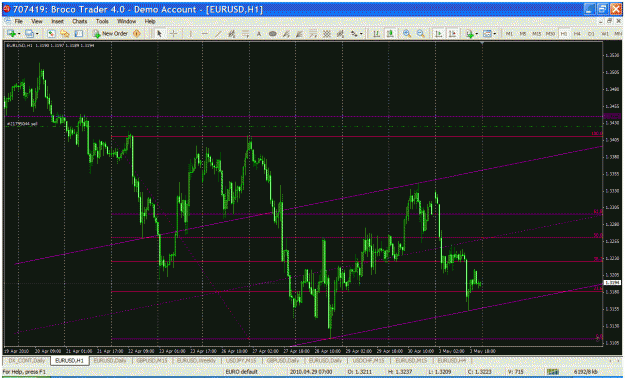
Task: Switch to M15 timeframe
Action: [537, 34]
